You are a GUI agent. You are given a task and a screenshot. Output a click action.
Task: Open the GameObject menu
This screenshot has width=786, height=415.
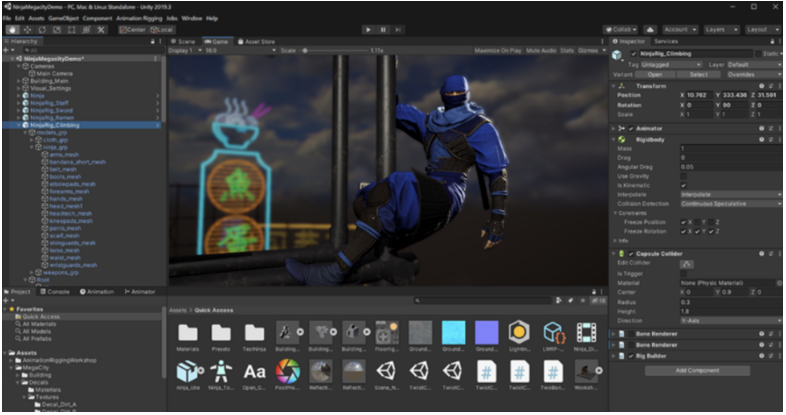point(64,19)
